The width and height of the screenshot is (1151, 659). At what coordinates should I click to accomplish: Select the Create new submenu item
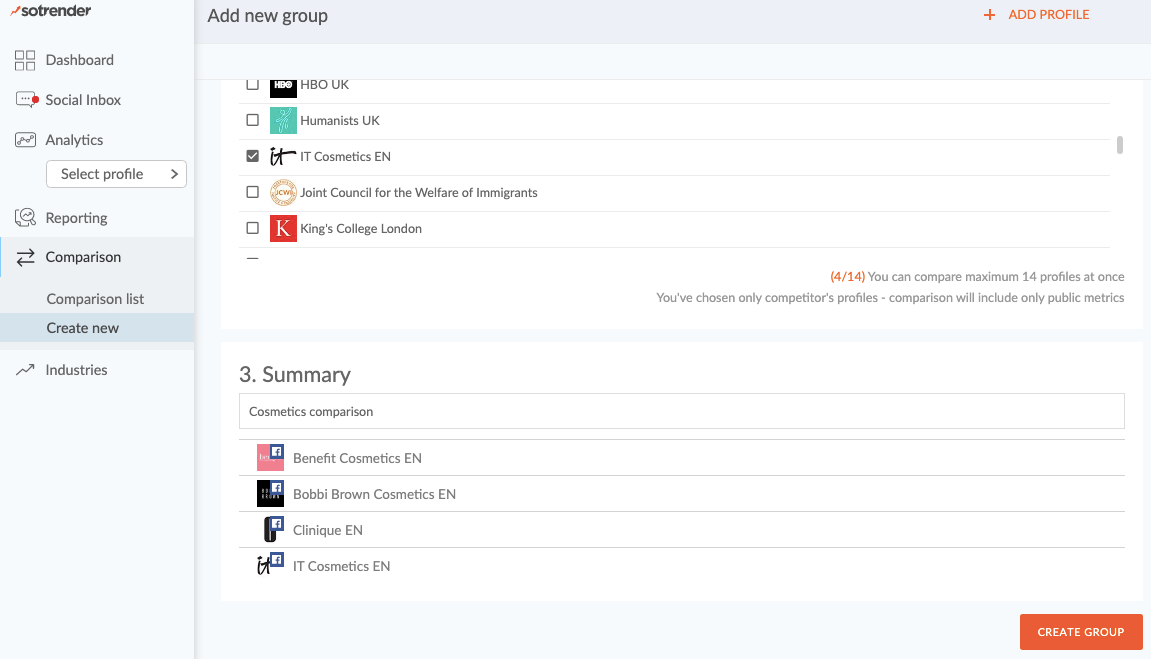coord(83,328)
